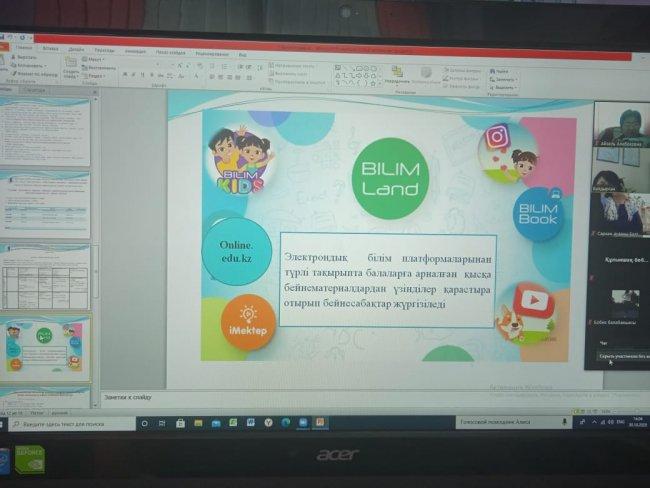Open Shape Outline (Контур фигуры) option
The image size is (650, 488).
[461, 78]
